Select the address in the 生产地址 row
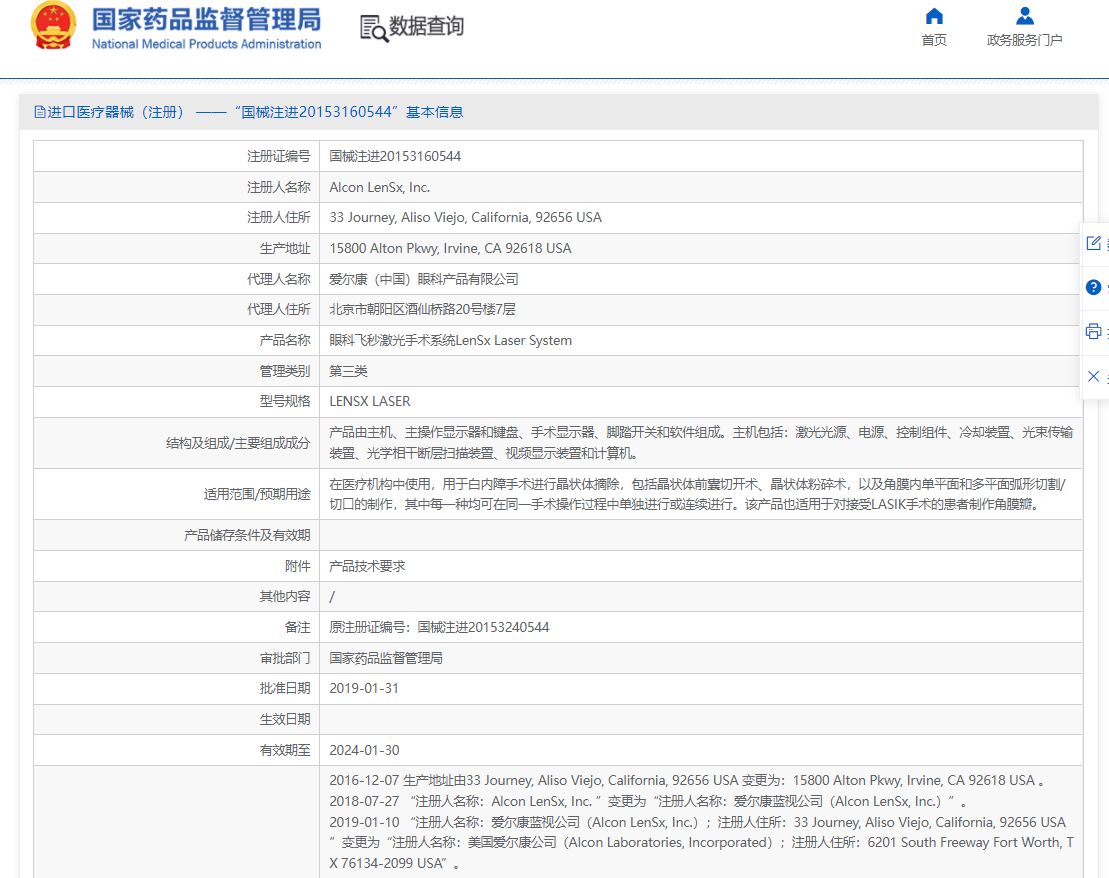This screenshot has width=1109, height=878. pos(451,248)
